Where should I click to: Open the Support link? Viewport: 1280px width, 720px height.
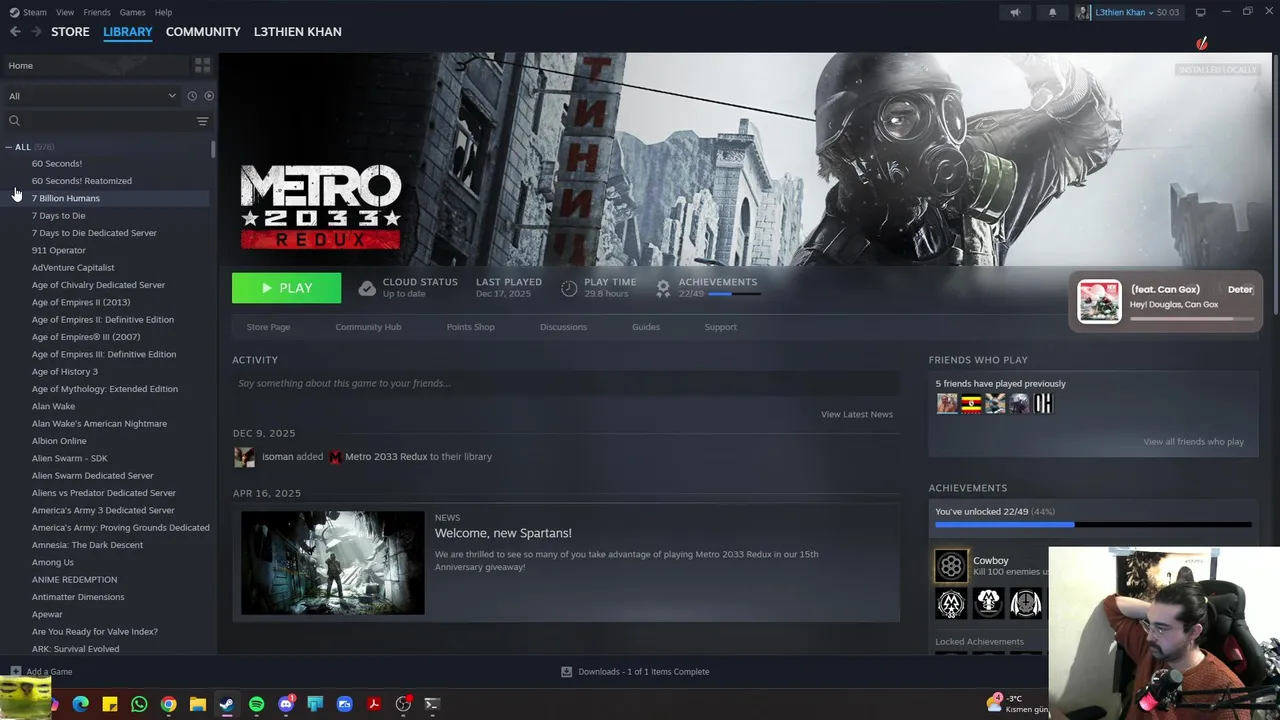tap(720, 327)
